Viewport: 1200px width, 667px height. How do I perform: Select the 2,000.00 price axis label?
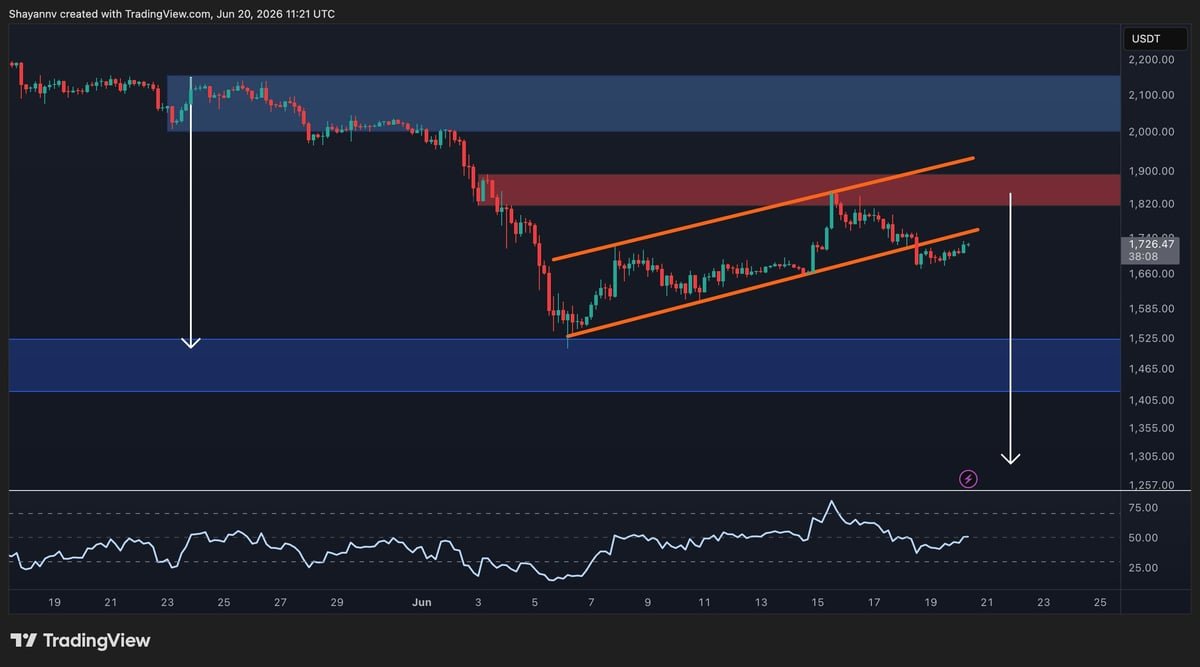[1150, 132]
